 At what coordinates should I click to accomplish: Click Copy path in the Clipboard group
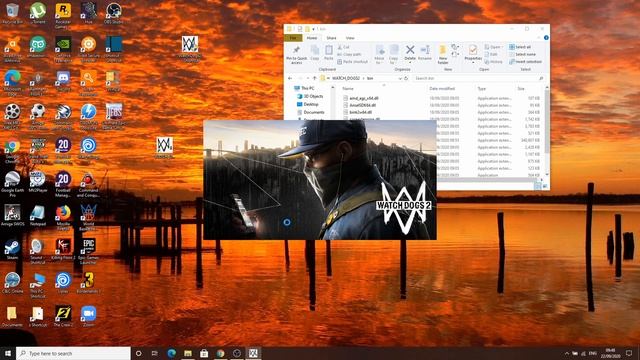(349, 54)
